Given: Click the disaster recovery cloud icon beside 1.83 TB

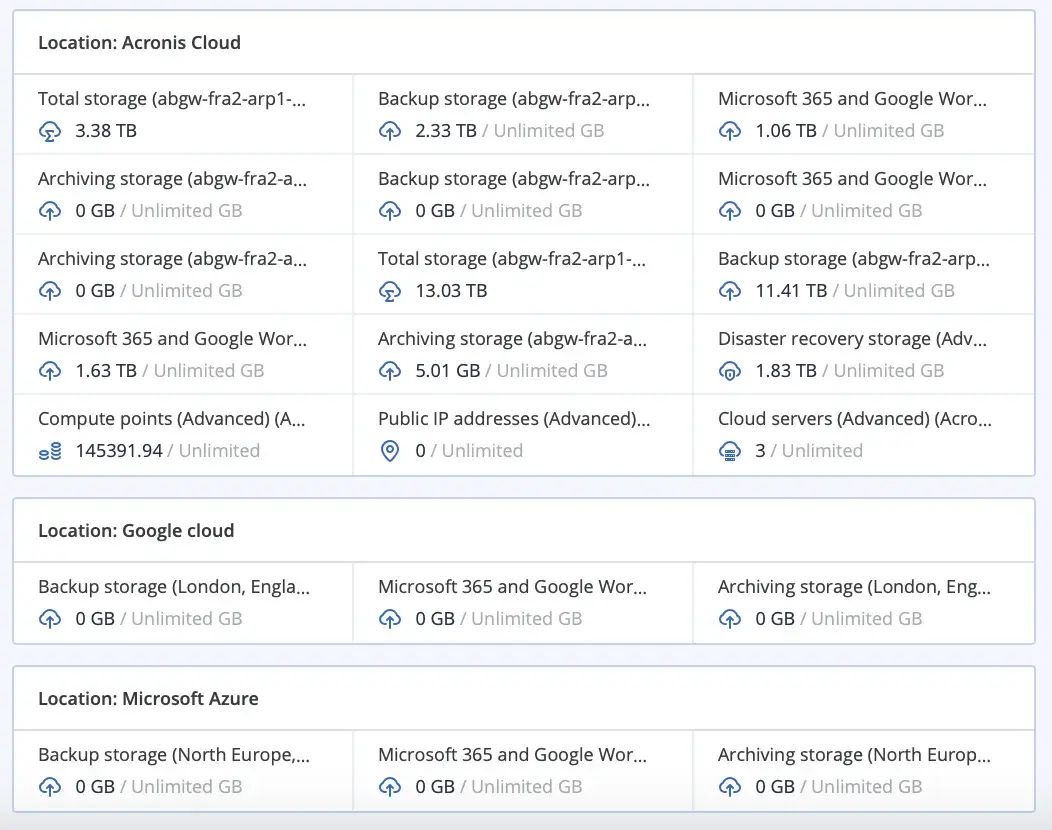Looking at the screenshot, I should [730, 371].
